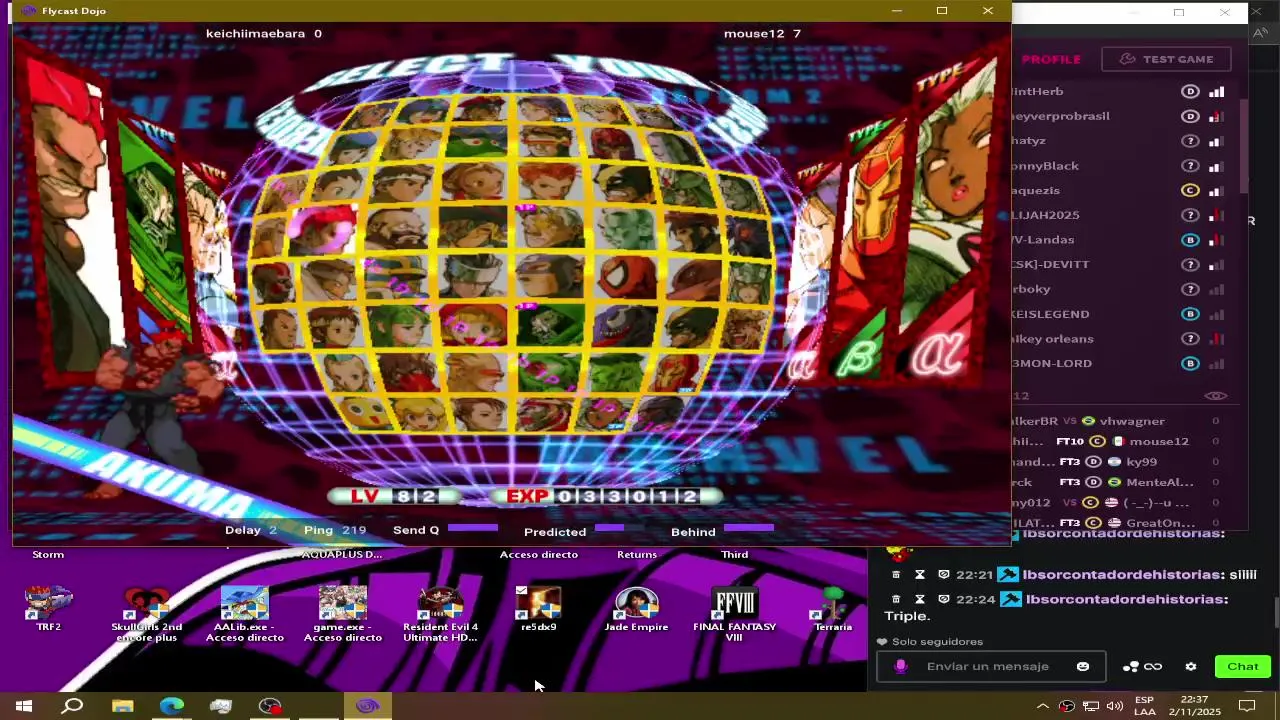Click the purple microphone icon in chat input
Image resolution: width=1280 pixels, height=720 pixels.
pos(900,667)
